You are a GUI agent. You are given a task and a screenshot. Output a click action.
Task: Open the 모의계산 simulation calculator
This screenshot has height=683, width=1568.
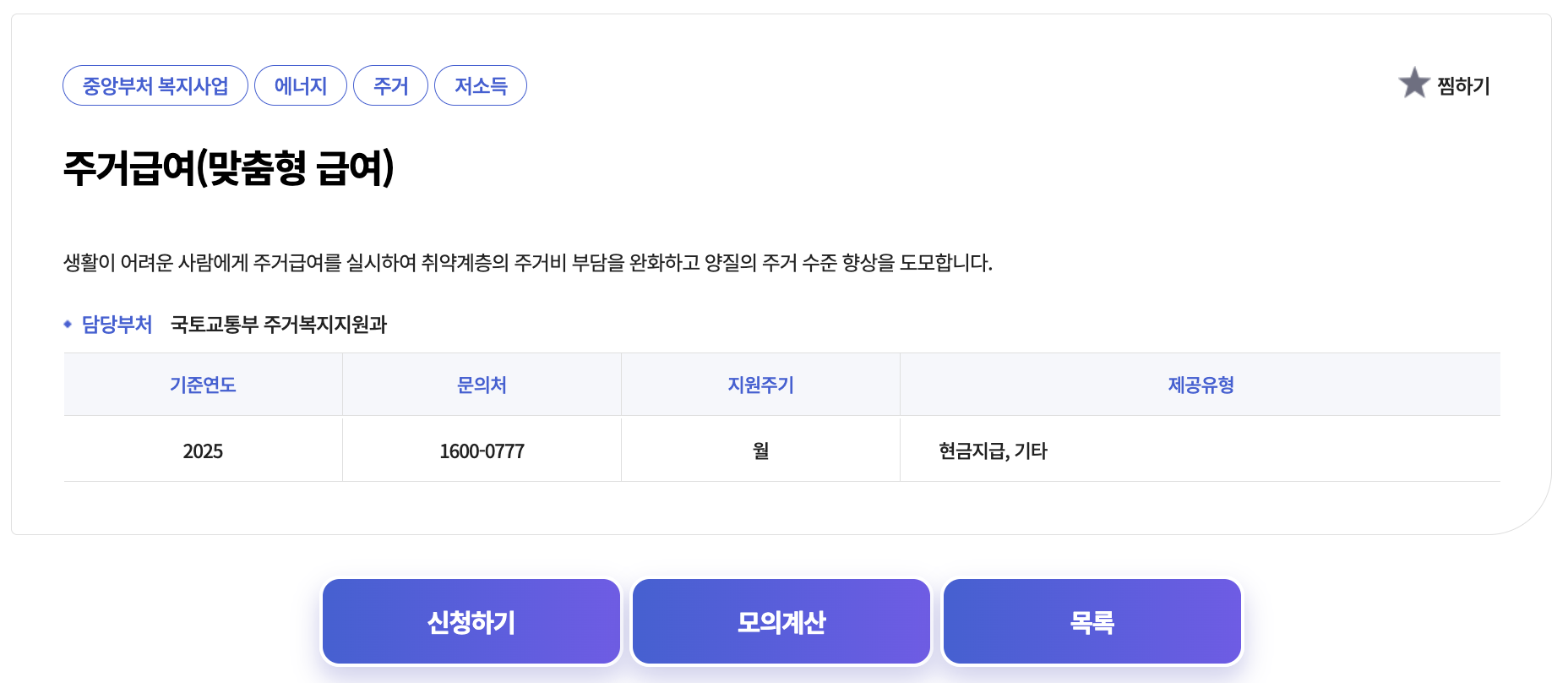(781, 620)
